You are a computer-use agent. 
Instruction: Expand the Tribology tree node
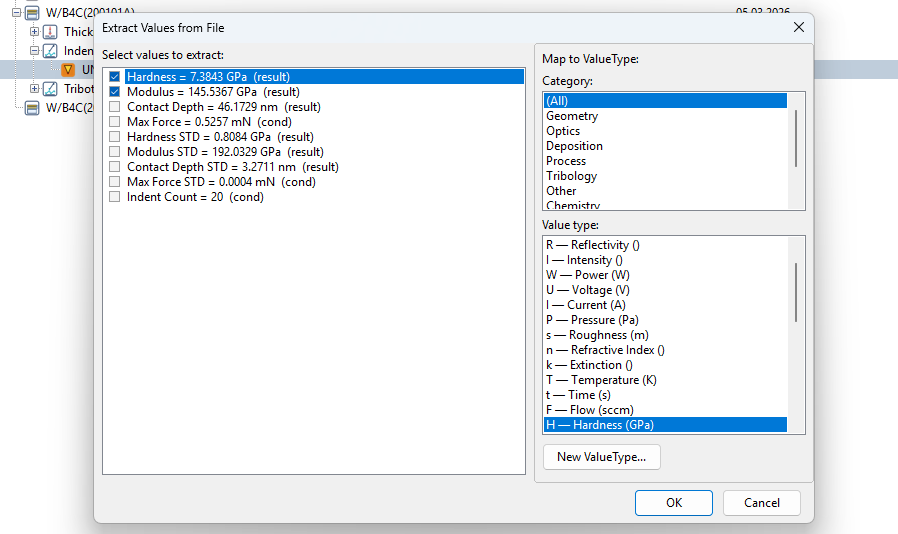coord(35,89)
